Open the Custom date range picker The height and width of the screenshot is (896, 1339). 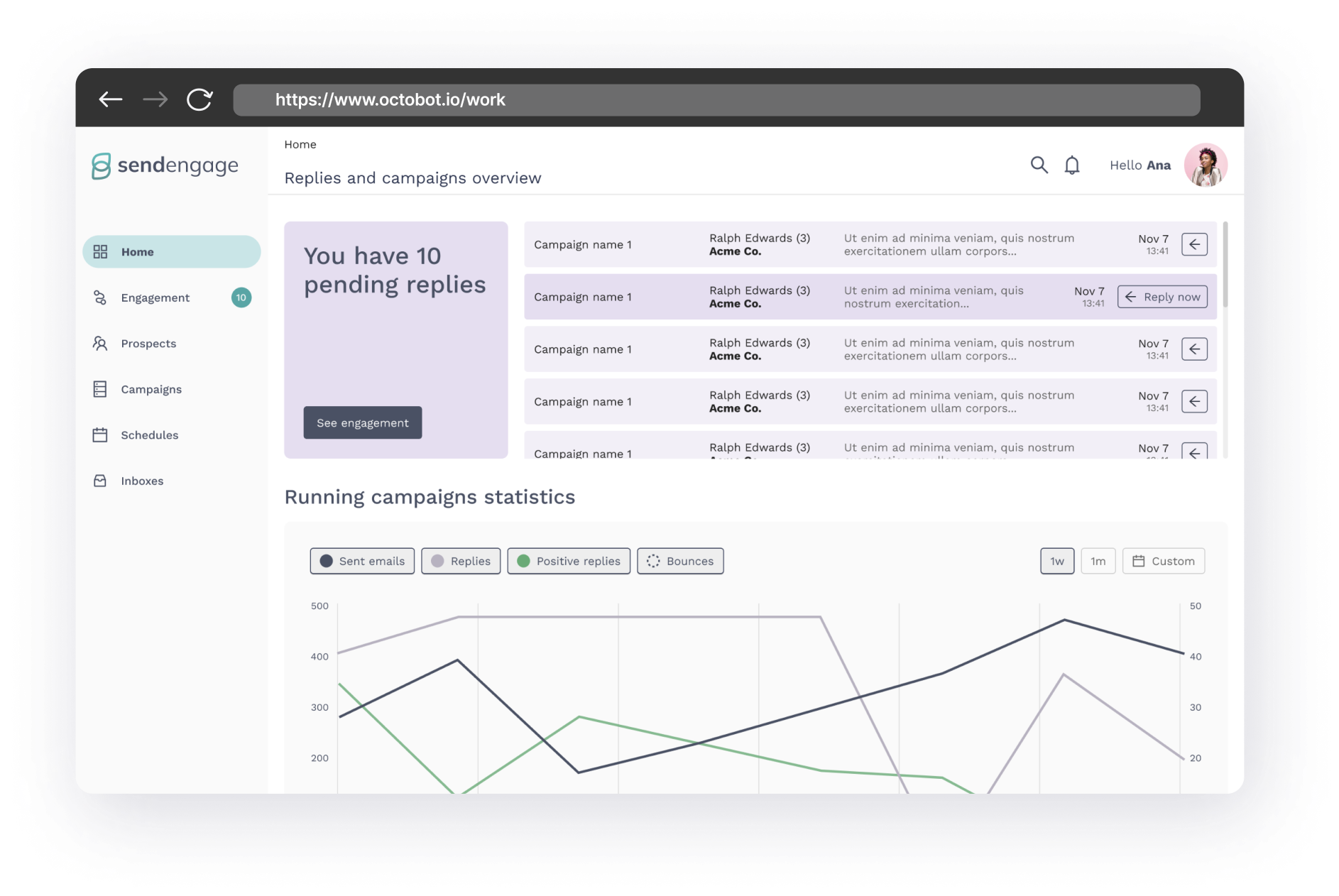[1163, 561]
